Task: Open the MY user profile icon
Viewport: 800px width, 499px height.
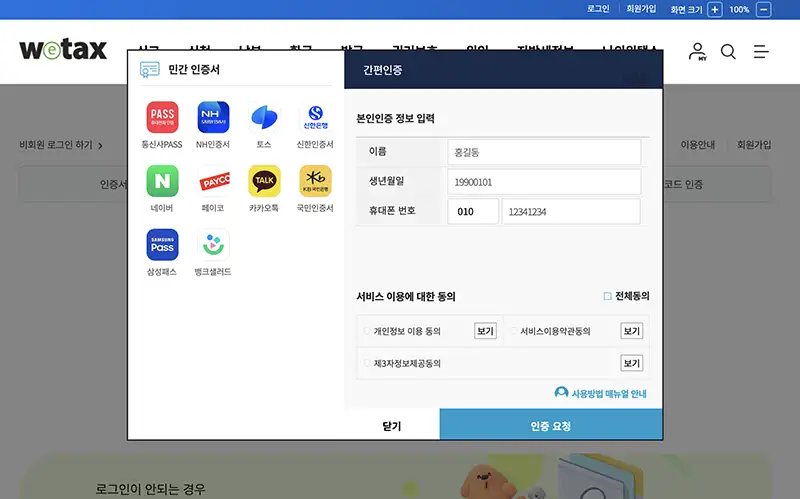Action: coord(697,52)
